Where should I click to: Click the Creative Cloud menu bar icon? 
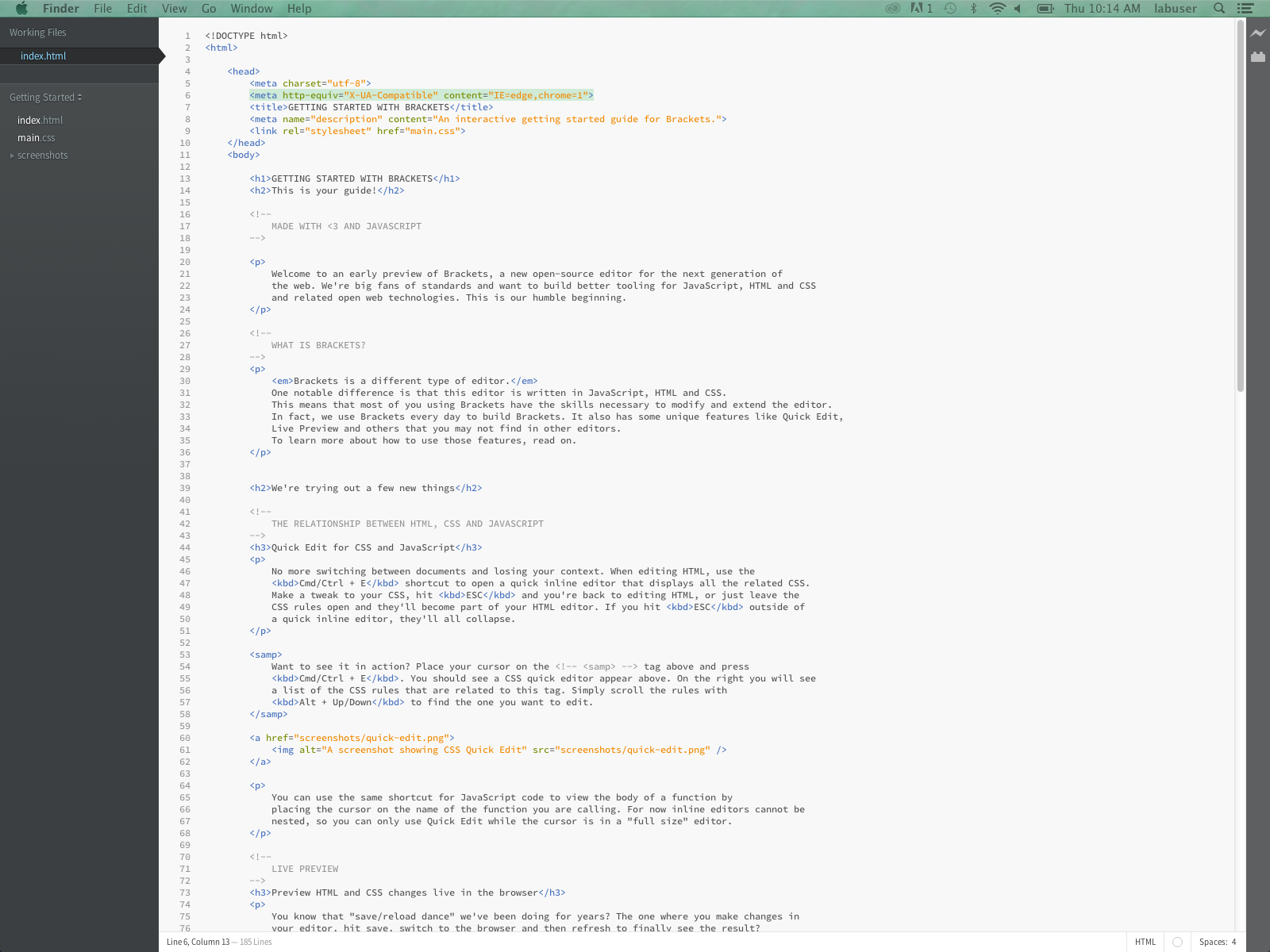(893, 9)
